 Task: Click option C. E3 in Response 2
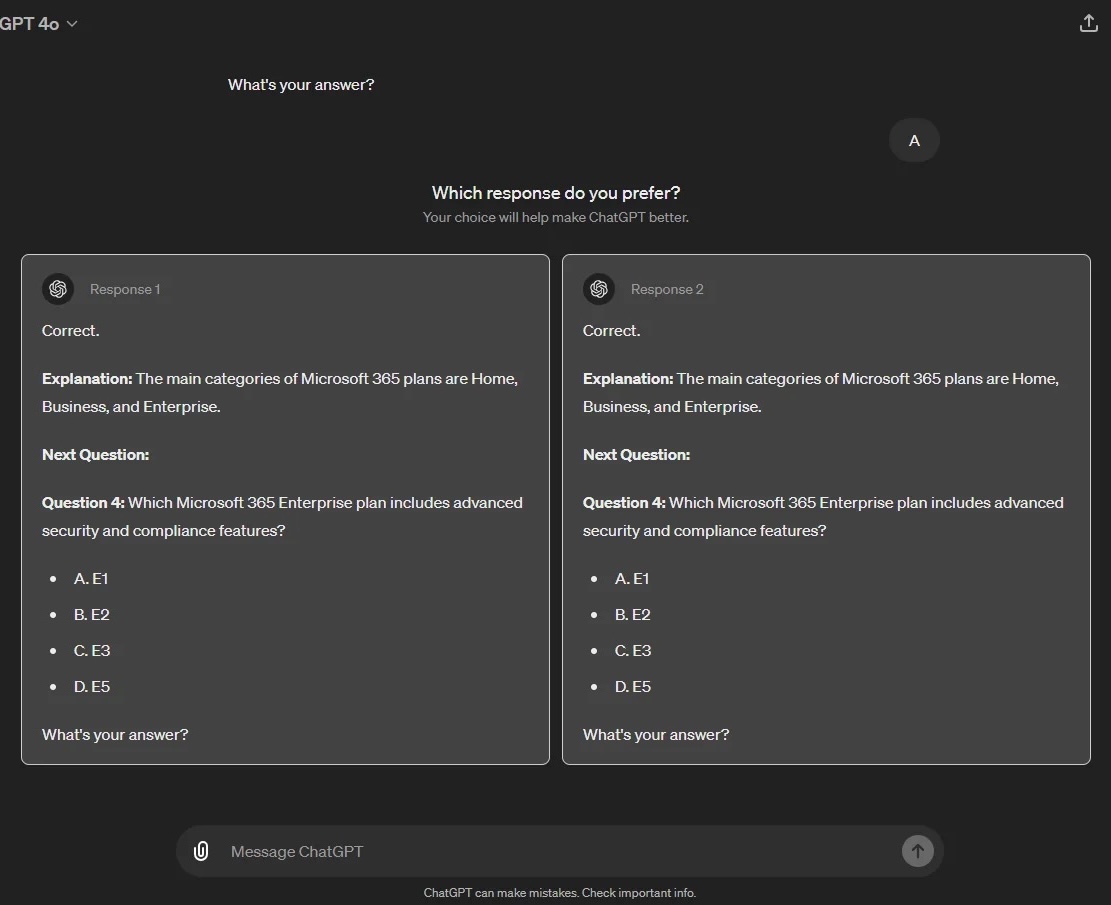[x=633, y=651]
